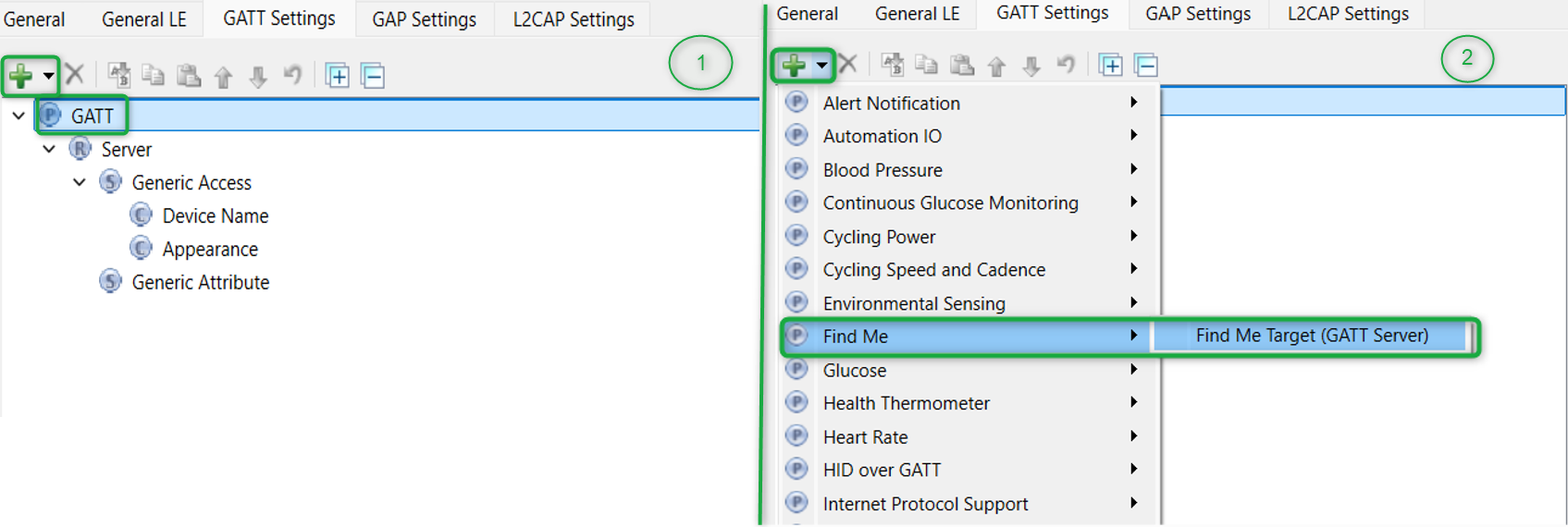Click collapse all minus-box icon in the left toolbar
This screenshot has width=1568, height=527.
click(373, 76)
